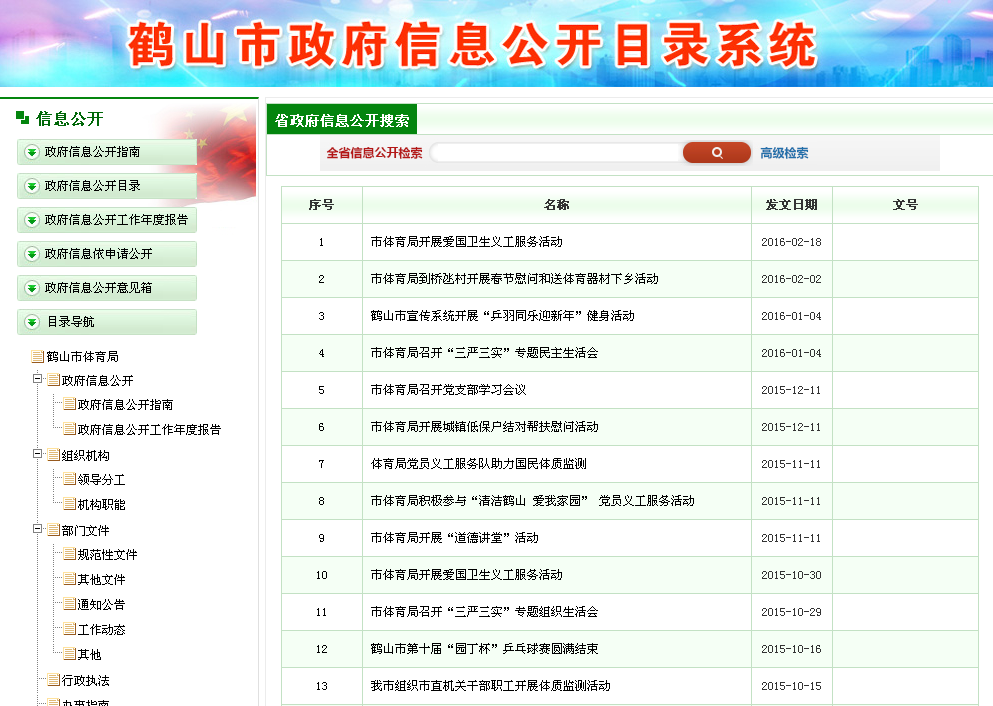Click the magnifier search button

click(716, 153)
